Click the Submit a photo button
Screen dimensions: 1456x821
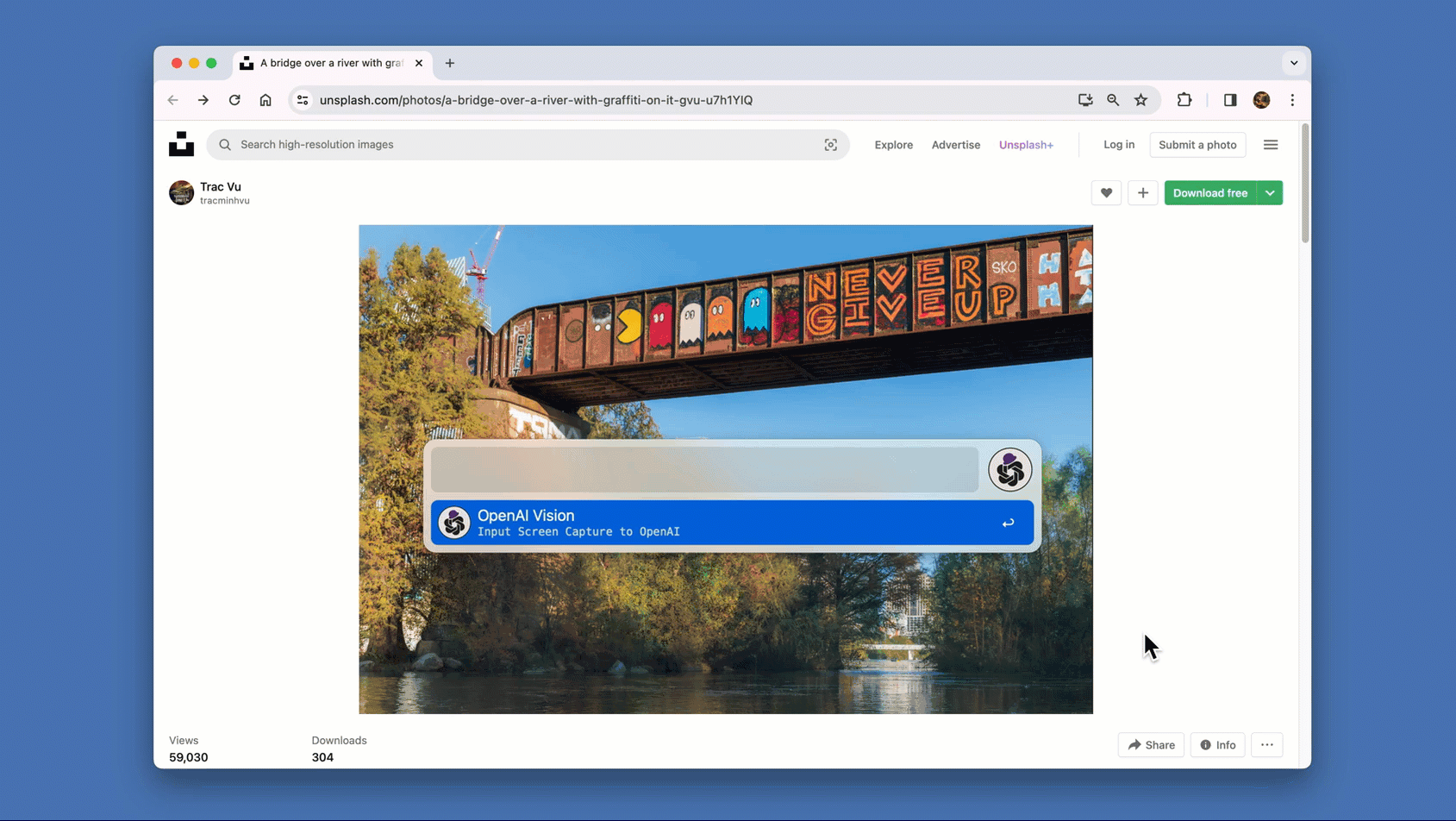(x=1197, y=145)
